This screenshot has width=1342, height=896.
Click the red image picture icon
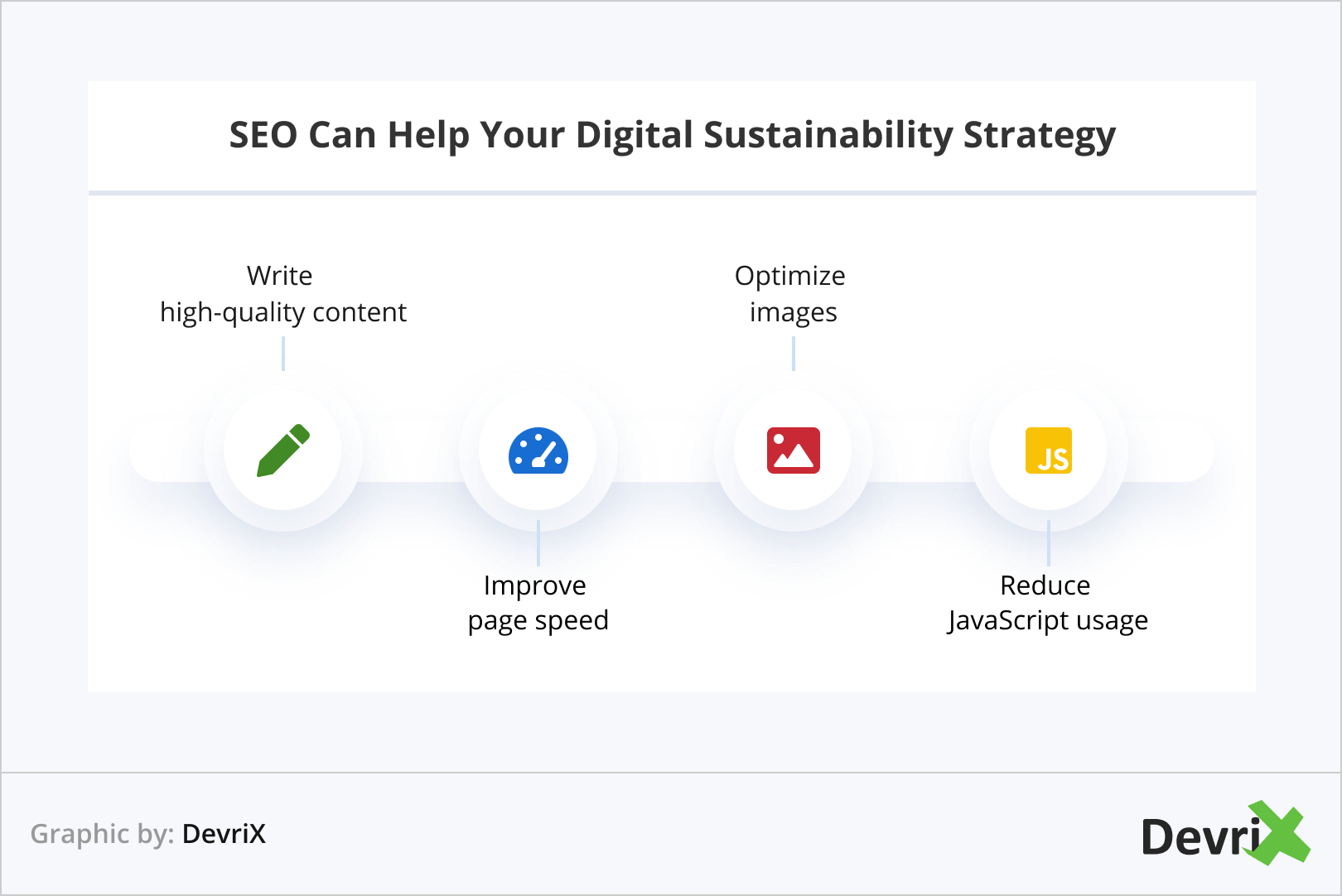pyautogui.click(x=794, y=450)
